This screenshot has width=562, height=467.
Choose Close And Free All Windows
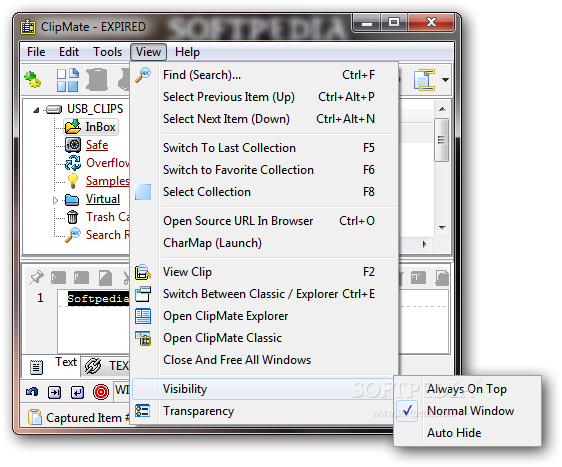coord(265,359)
